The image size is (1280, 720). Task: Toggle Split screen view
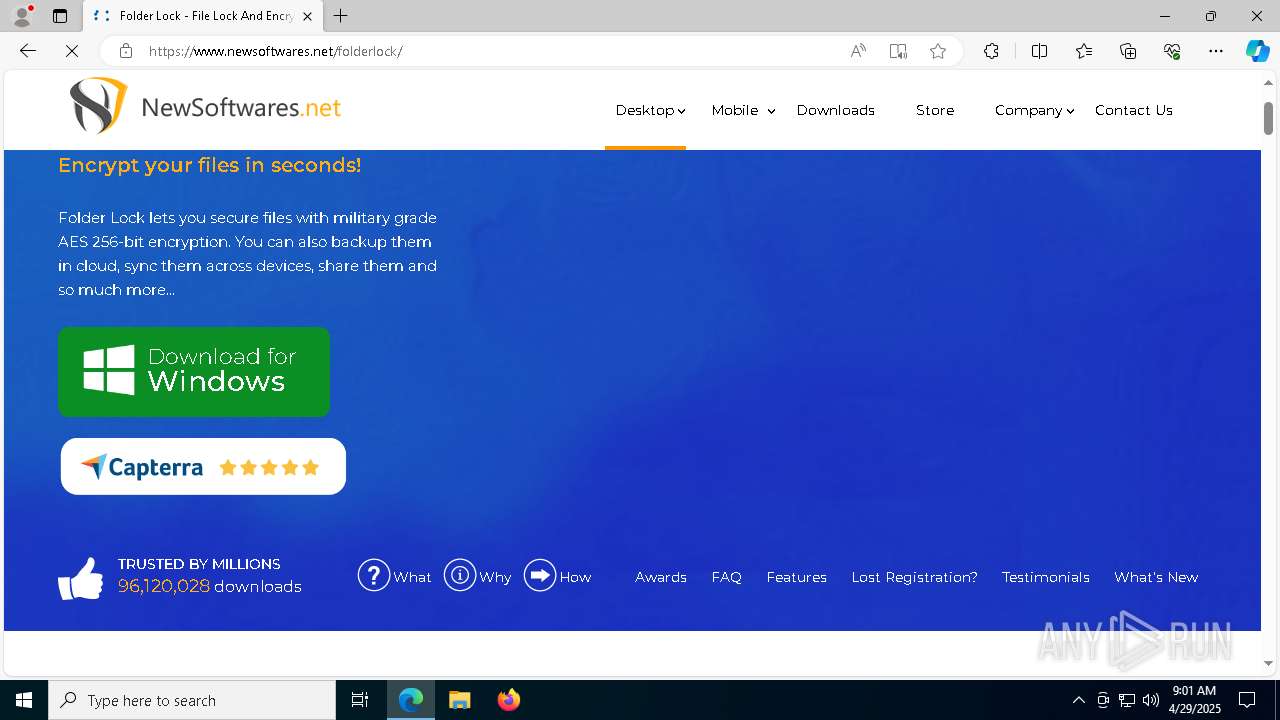pos(1039,51)
